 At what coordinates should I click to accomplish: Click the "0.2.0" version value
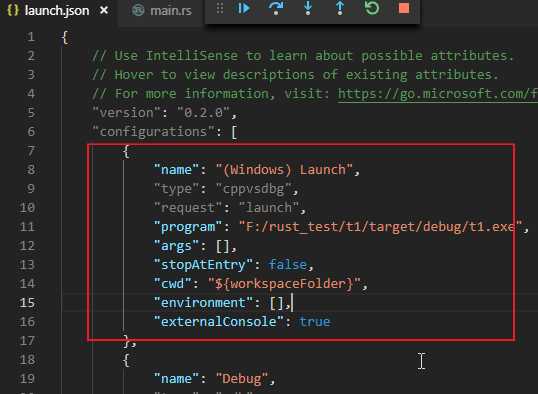coord(203,113)
